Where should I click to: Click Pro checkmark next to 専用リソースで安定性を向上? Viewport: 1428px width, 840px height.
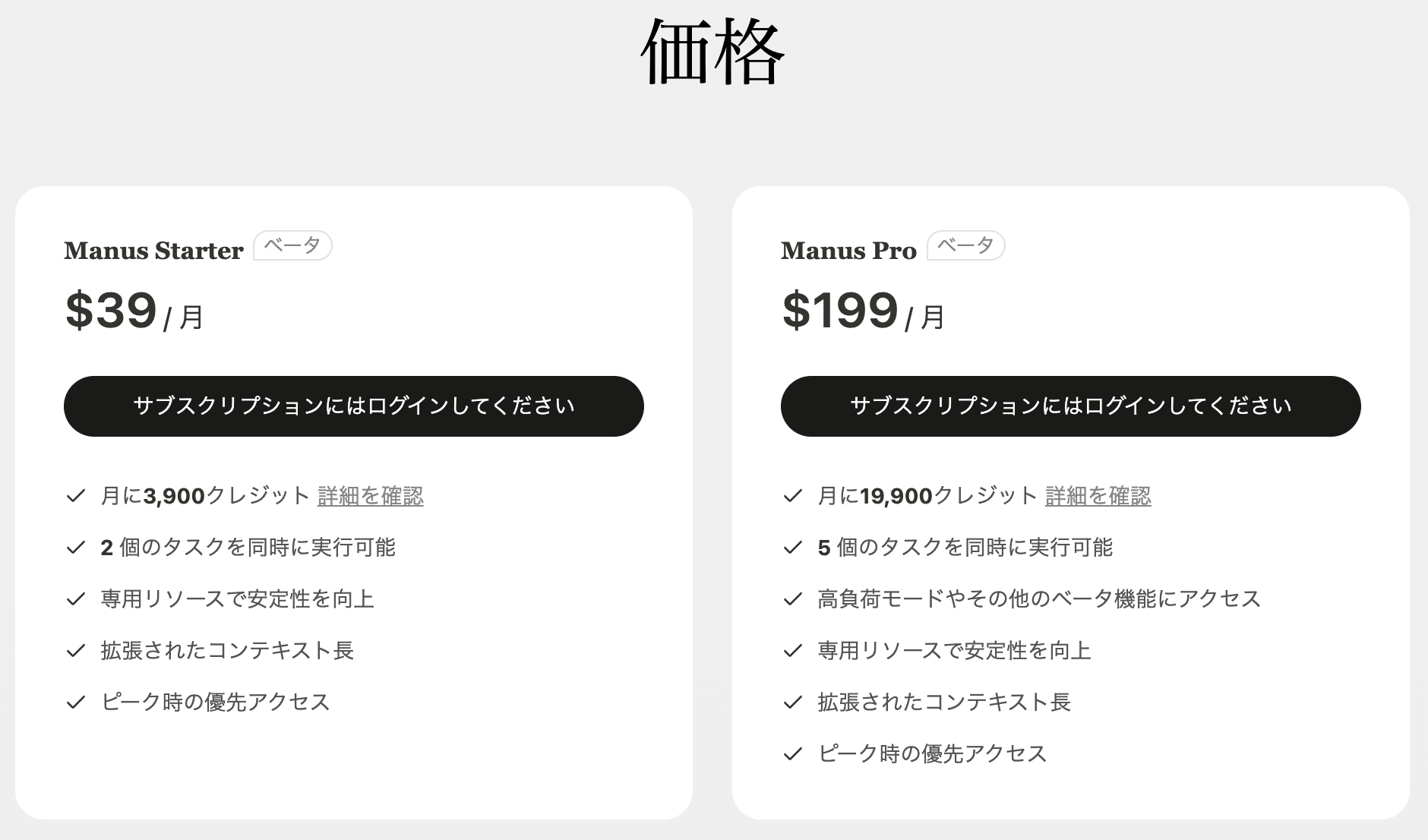click(793, 651)
